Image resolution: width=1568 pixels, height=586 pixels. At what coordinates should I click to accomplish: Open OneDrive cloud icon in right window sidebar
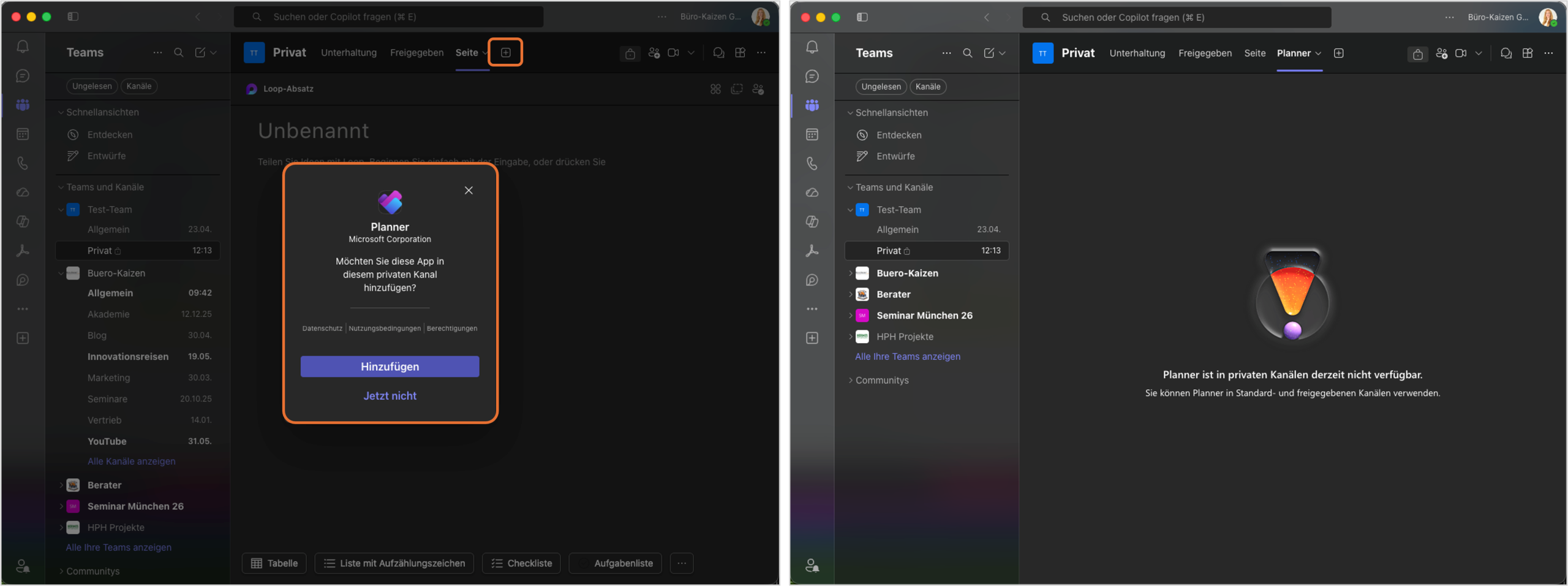pos(812,192)
